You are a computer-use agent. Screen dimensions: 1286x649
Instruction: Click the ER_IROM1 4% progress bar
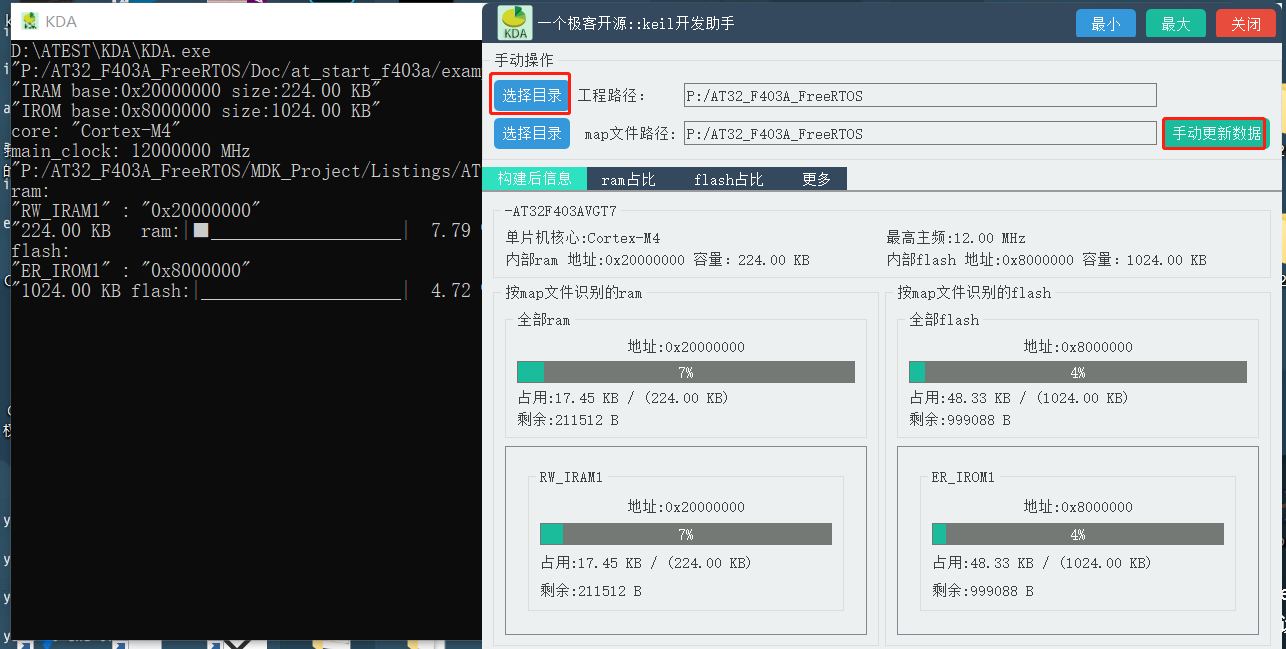1078,534
